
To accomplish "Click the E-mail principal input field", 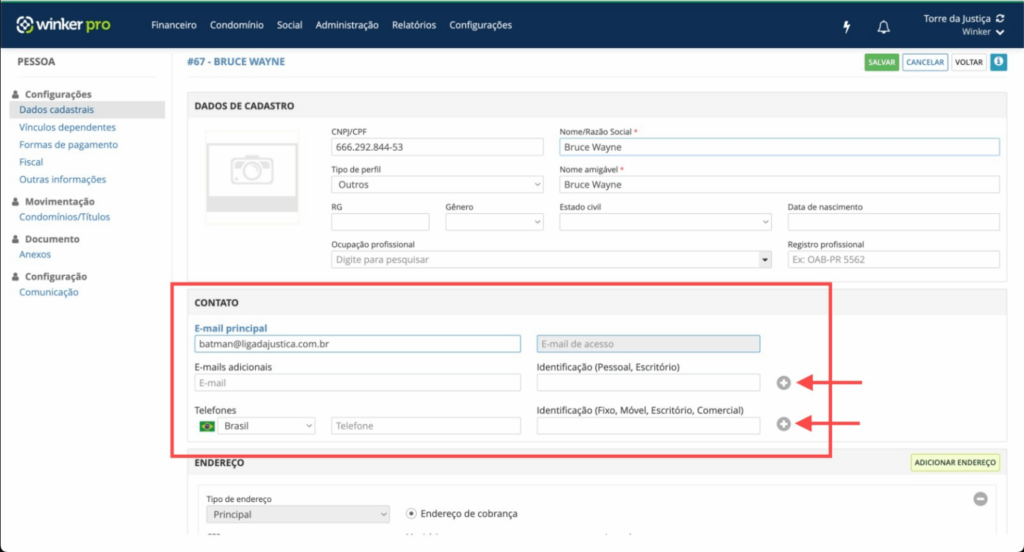I will click(357, 344).
